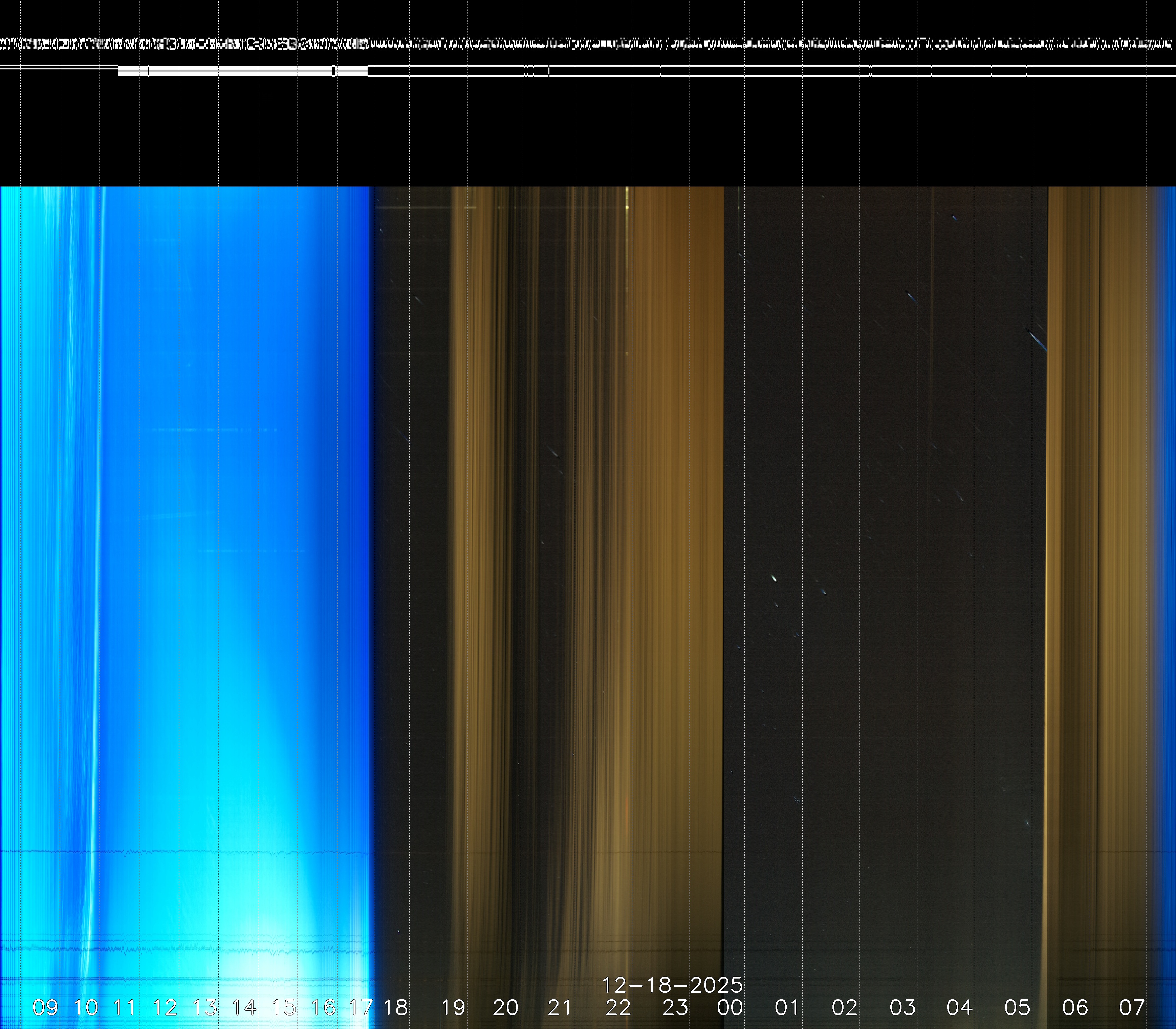Click the brightest white star streak after midnight

click(774, 578)
